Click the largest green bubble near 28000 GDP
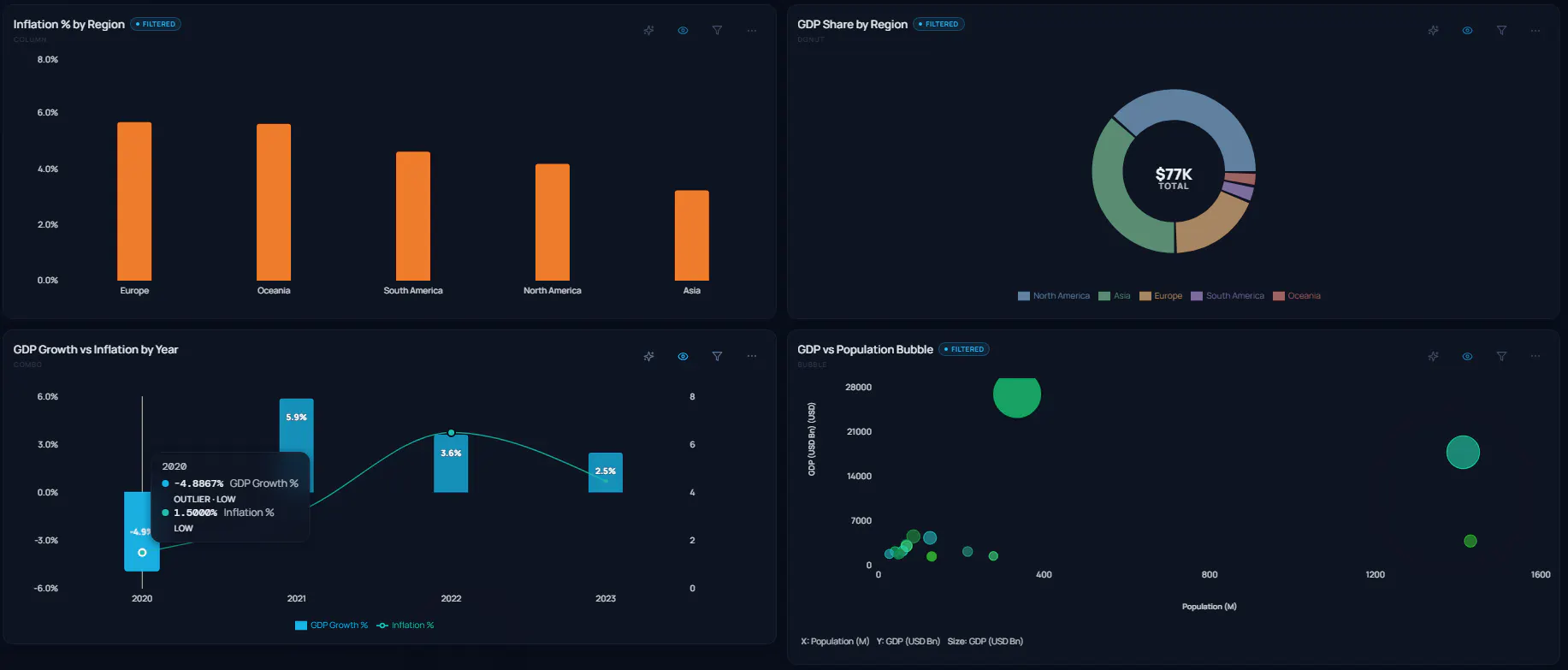The width and height of the screenshot is (1568, 670). (1017, 395)
